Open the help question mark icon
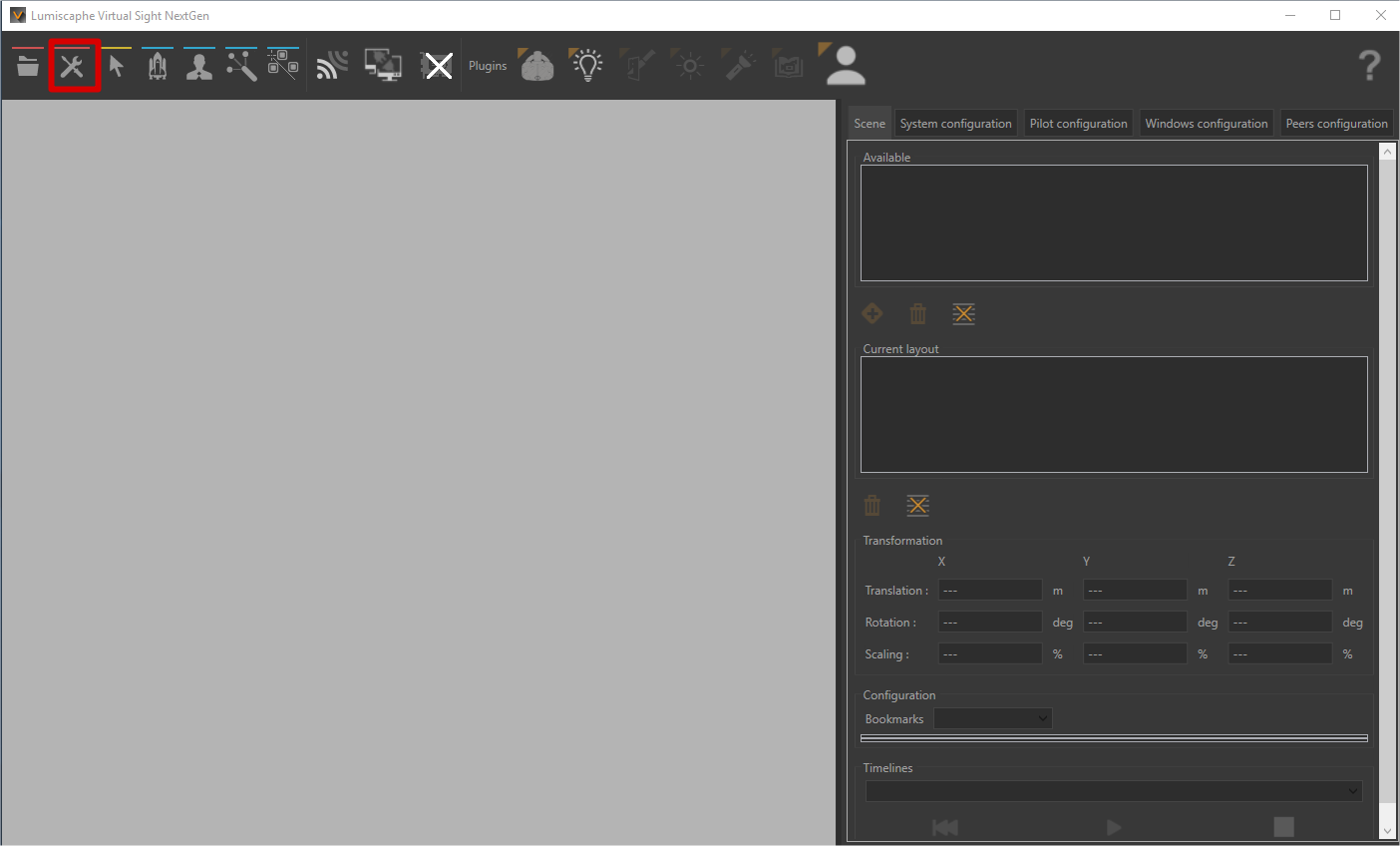Screen dimensions: 1400x846 coord(1369,66)
